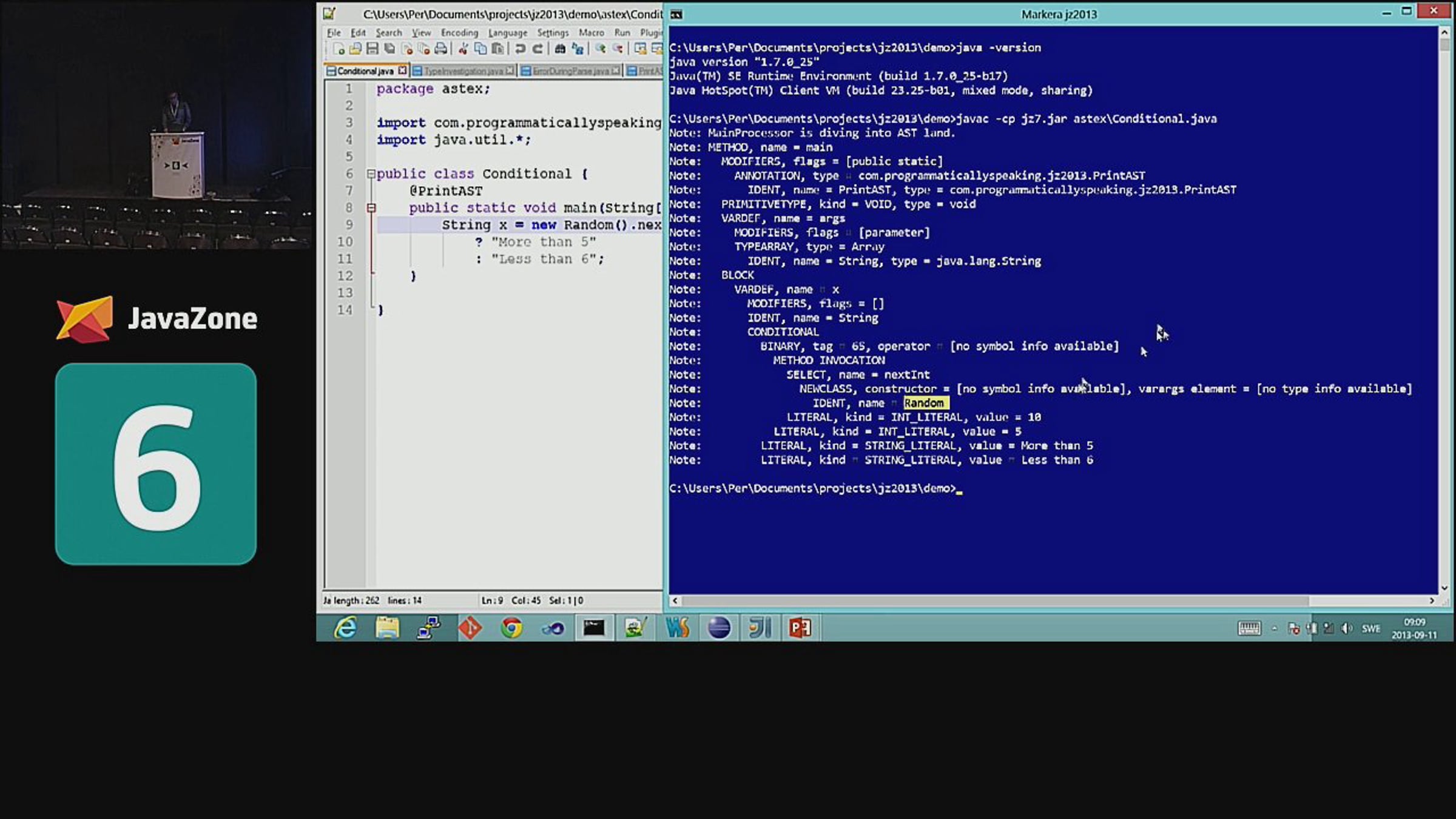Show hidden system tray icons
The width and height of the screenshot is (1456, 819).
1275,629
